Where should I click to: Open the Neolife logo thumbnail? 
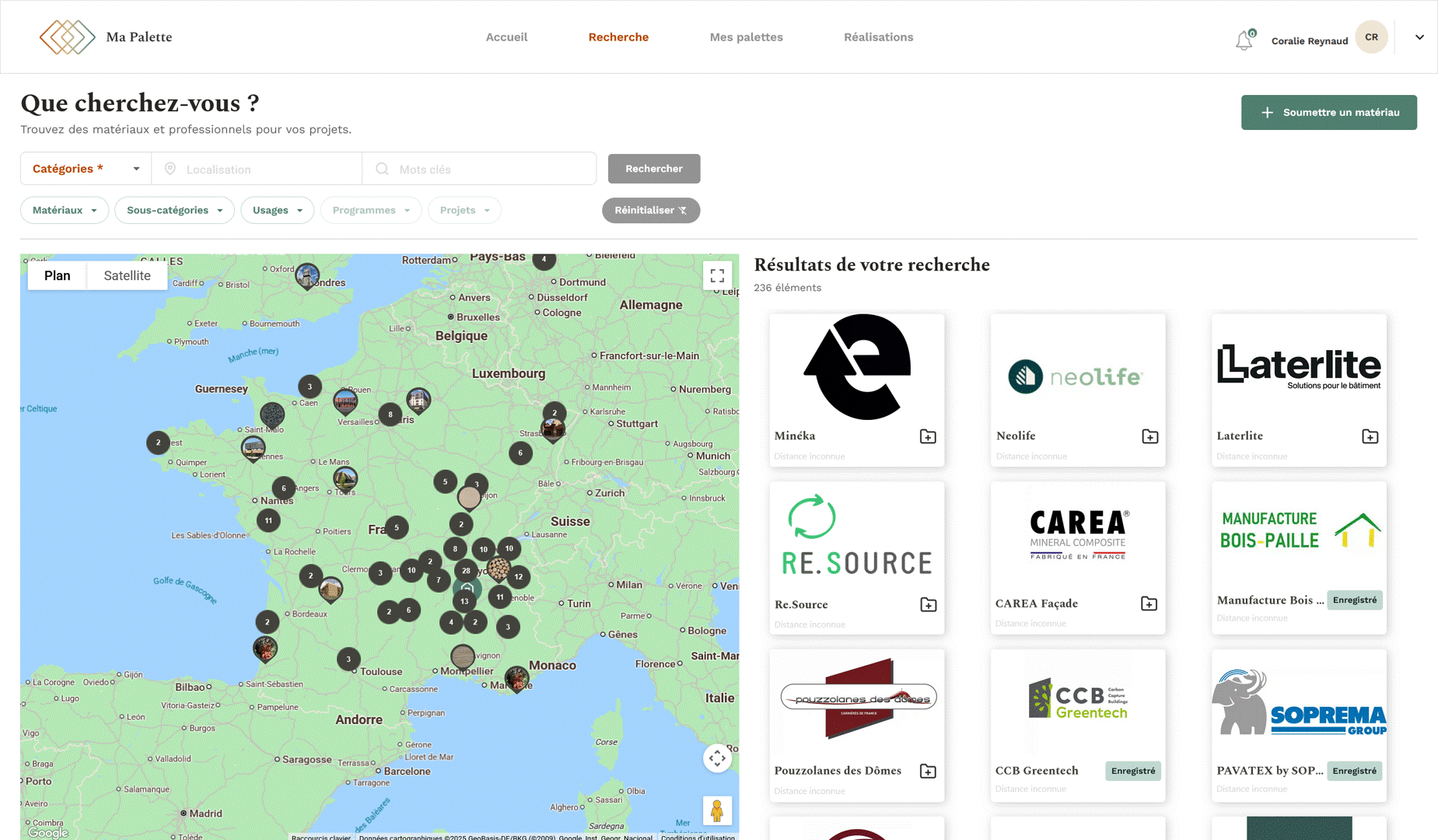click(1077, 376)
